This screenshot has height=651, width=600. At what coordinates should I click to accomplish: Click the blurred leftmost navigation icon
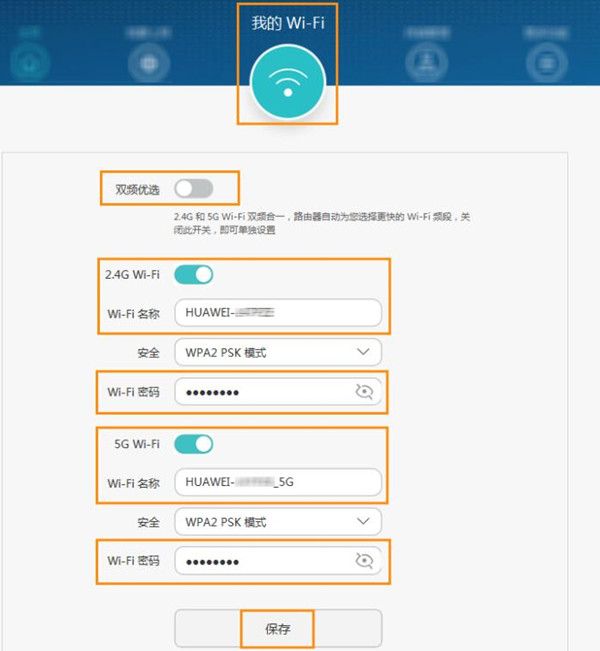[x=29, y=63]
